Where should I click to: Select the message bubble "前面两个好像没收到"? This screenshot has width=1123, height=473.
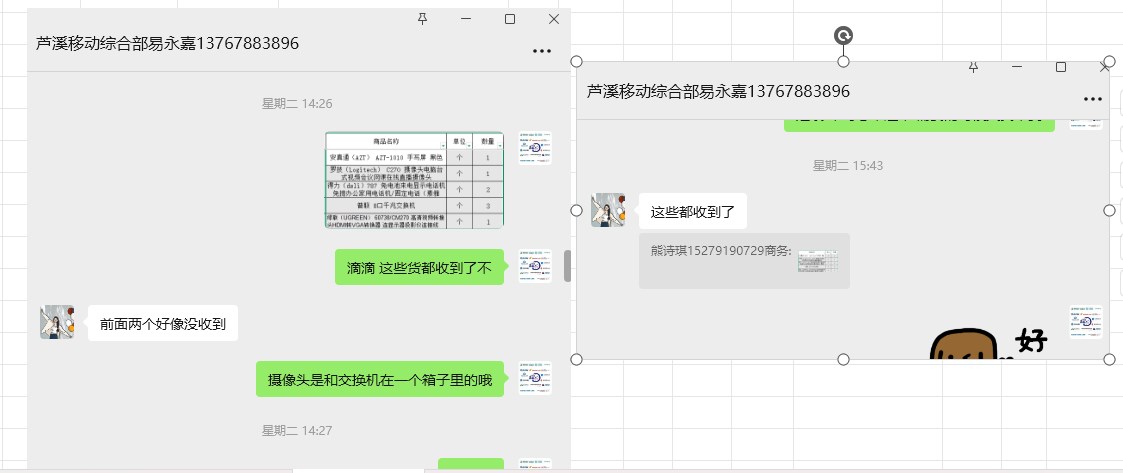coord(162,324)
